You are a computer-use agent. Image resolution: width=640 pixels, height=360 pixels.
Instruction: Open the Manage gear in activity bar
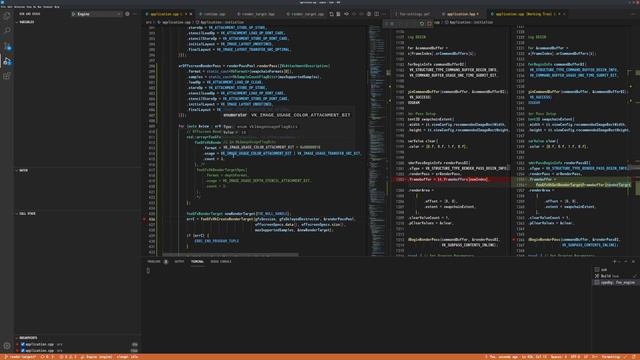pyautogui.click(x=7, y=346)
